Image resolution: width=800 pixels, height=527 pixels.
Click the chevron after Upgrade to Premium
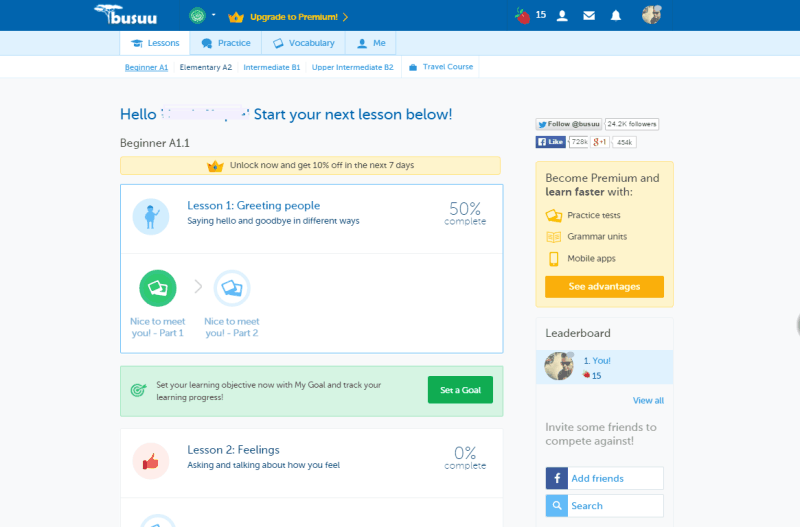[345, 17]
